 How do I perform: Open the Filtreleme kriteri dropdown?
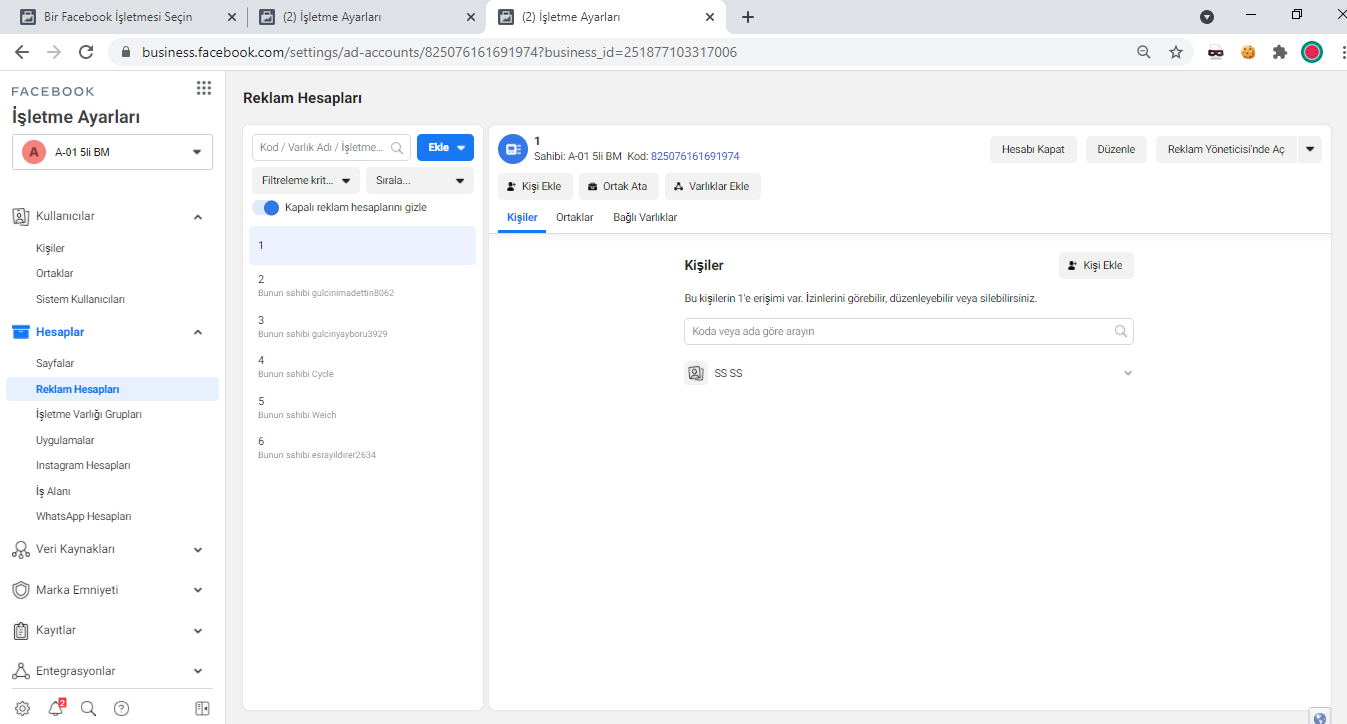[306, 181]
